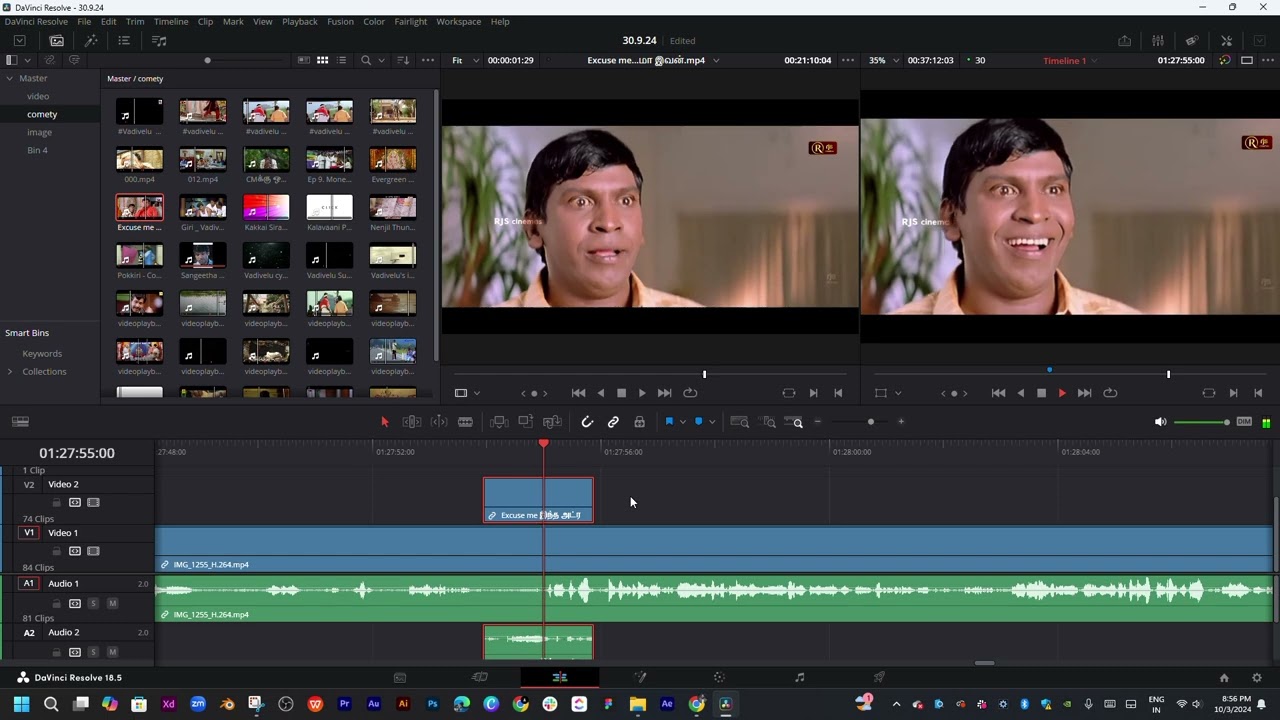Lock the Video 2 track
The image size is (1280, 720).
57,502
